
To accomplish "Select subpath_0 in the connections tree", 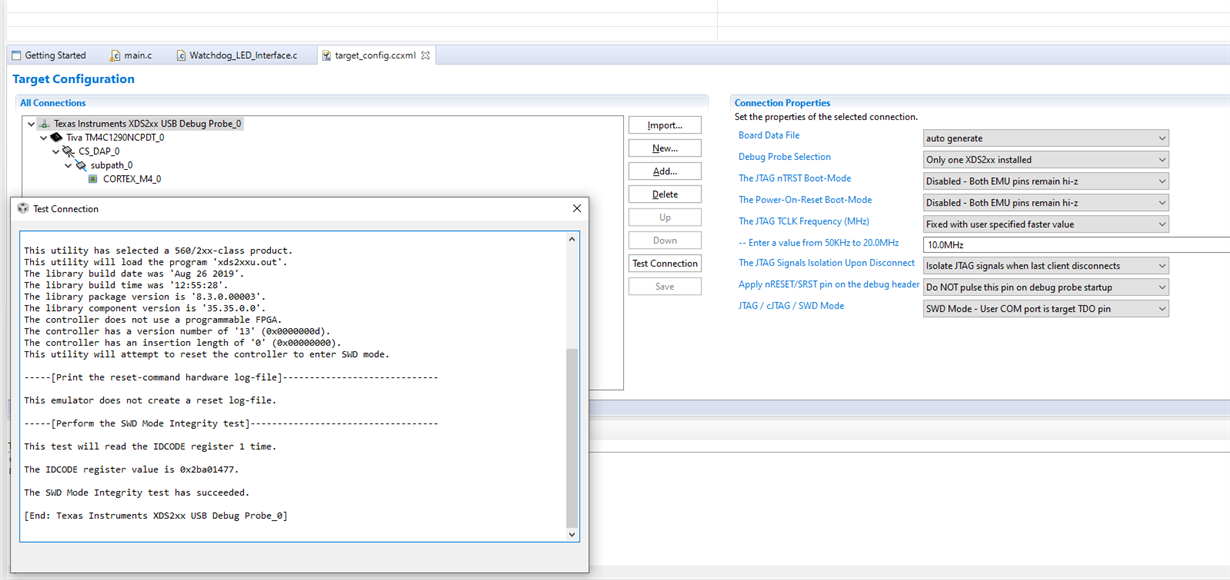I will click(x=111, y=165).
